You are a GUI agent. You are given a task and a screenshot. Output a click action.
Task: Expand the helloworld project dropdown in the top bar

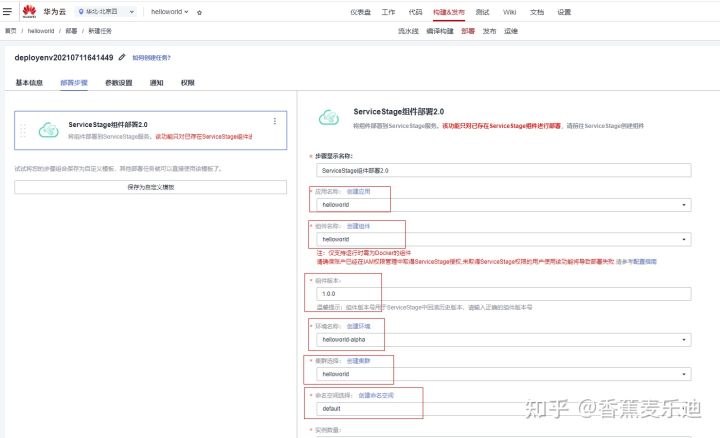pos(169,11)
